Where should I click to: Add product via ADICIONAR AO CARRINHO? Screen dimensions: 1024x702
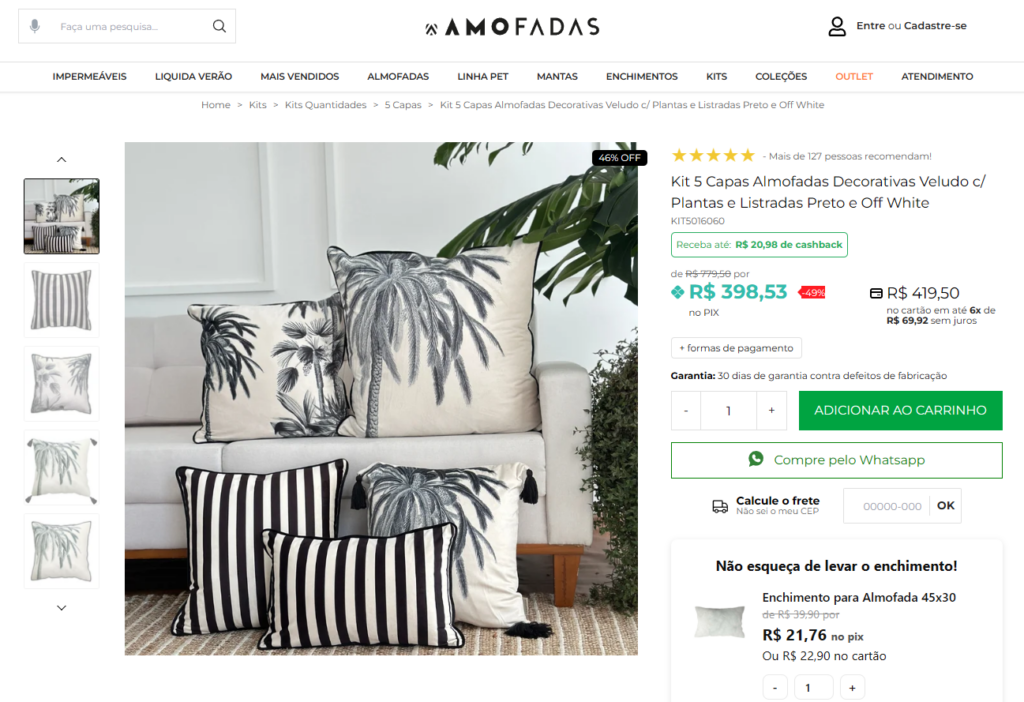[x=900, y=410]
